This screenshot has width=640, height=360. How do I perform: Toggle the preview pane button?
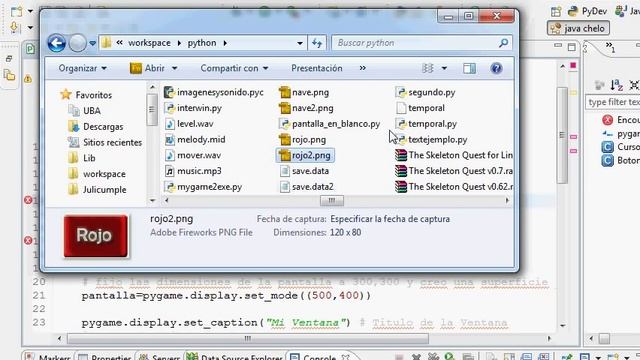(x=469, y=68)
